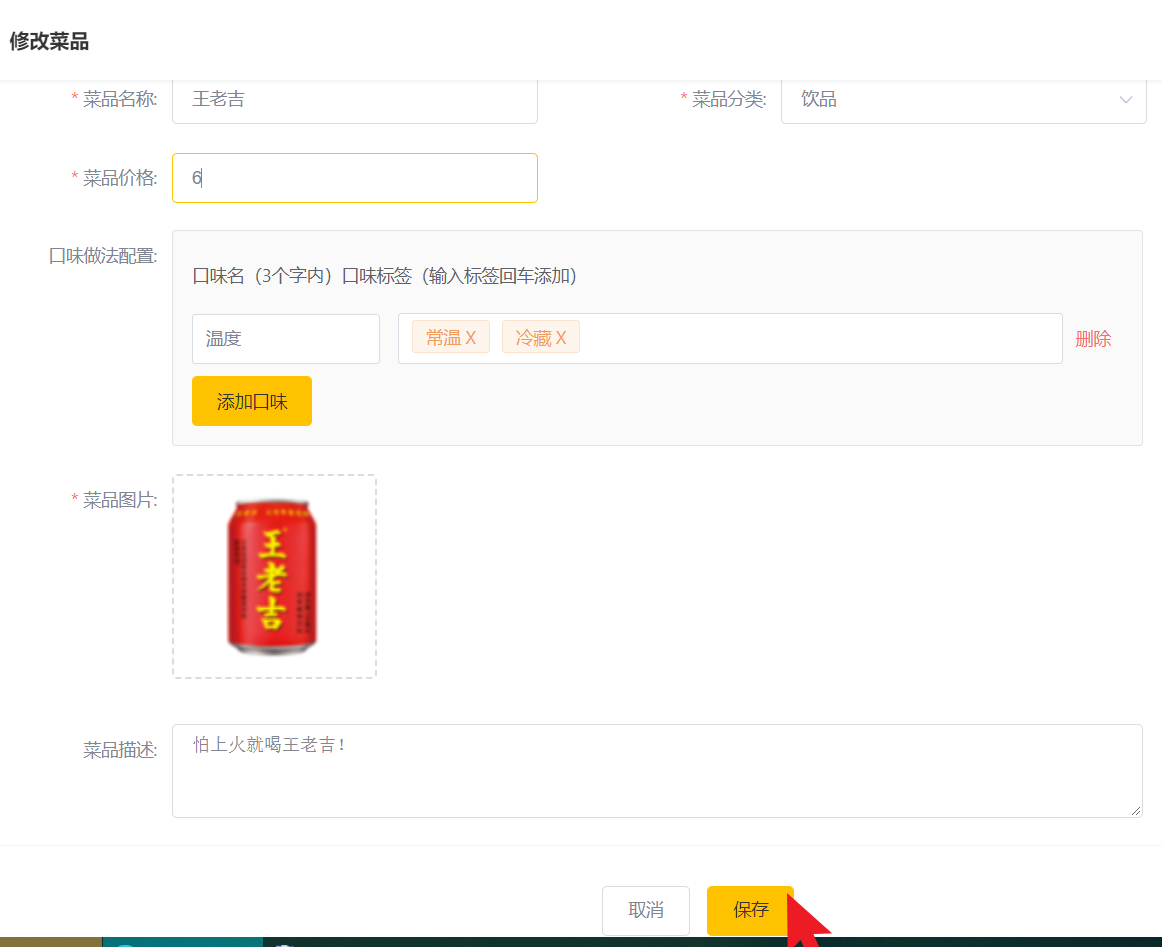Click the yellow 添加口味 button
Viewport: 1162px width, 947px height.
pyautogui.click(x=252, y=401)
